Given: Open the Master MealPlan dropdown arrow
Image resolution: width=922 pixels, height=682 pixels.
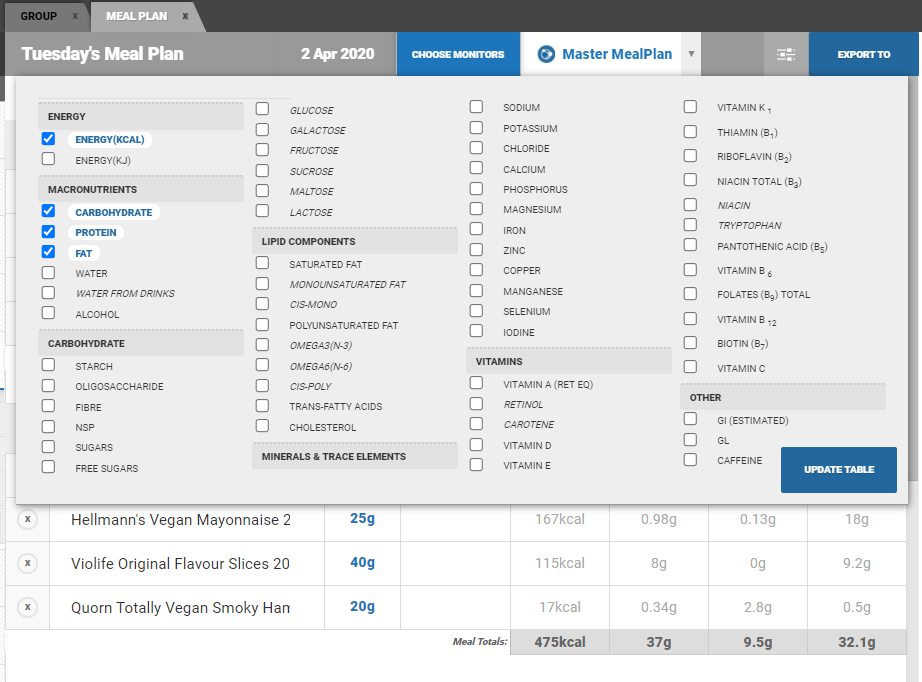Looking at the screenshot, I should coord(691,55).
